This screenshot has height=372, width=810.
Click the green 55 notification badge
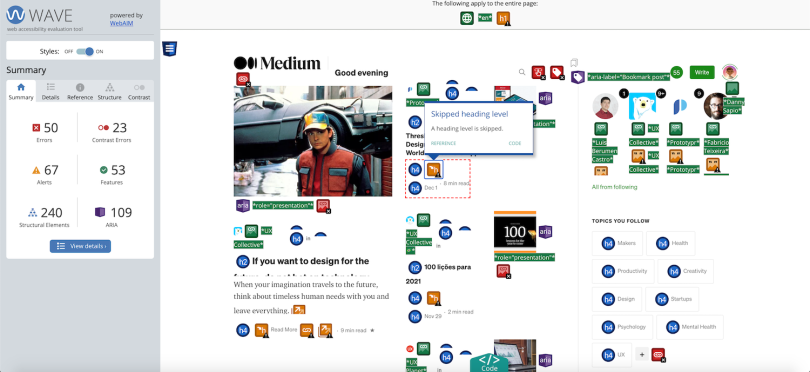[x=676, y=72]
